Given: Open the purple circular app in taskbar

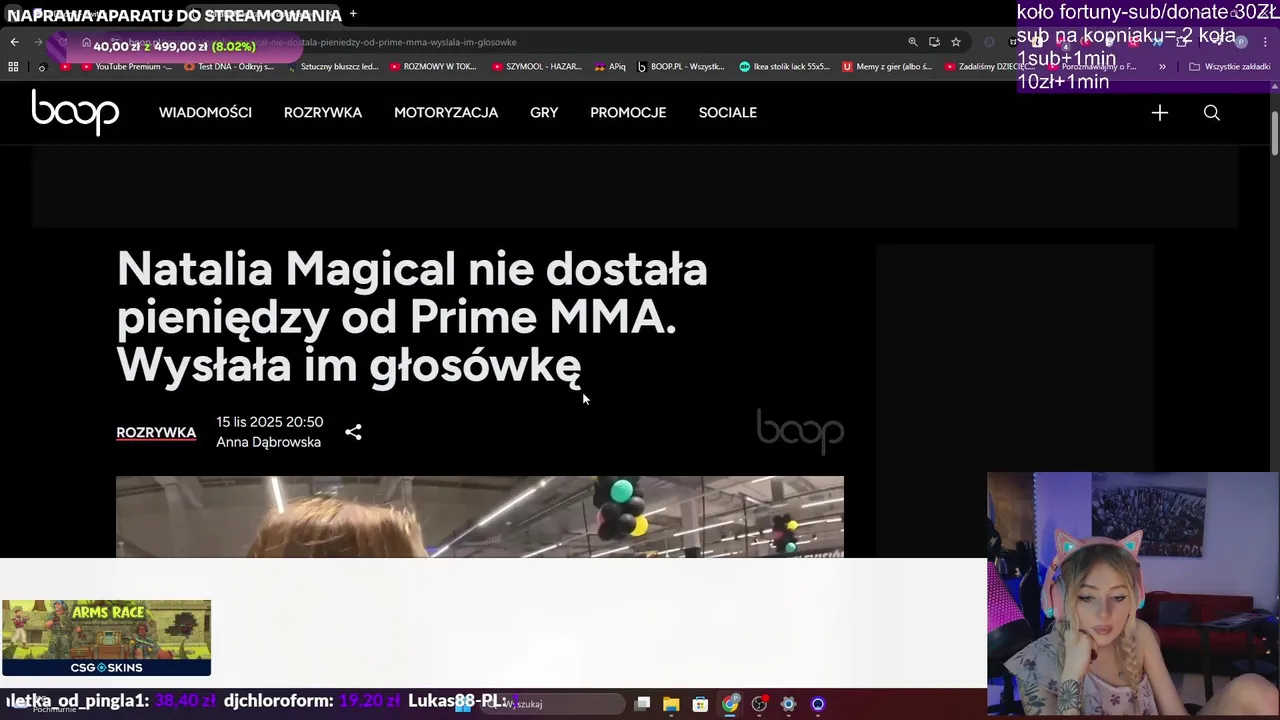Looking at the screenshot, I should pos(818,704).
